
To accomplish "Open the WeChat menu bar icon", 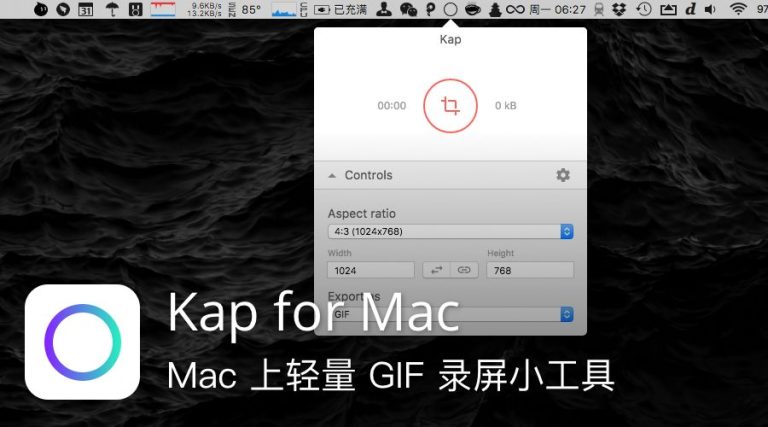I will click(x=408, y=9).
